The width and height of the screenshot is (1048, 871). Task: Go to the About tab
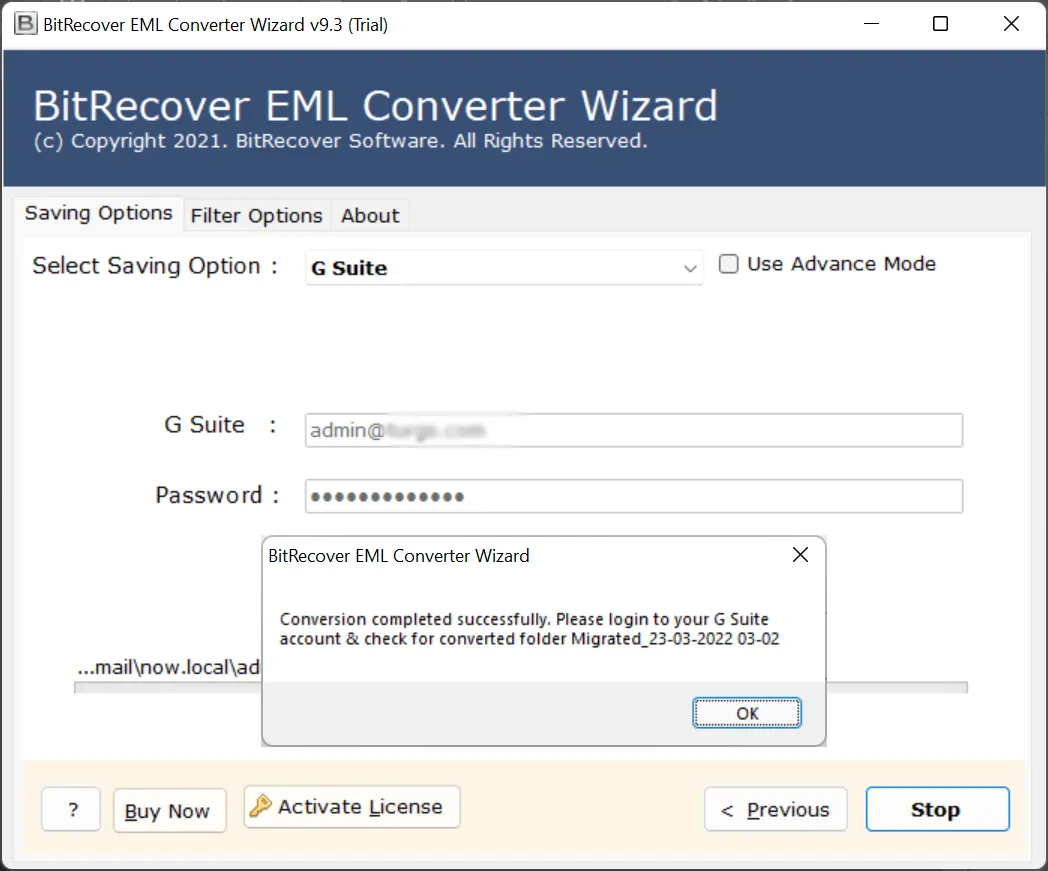click(x=369, y=216)
